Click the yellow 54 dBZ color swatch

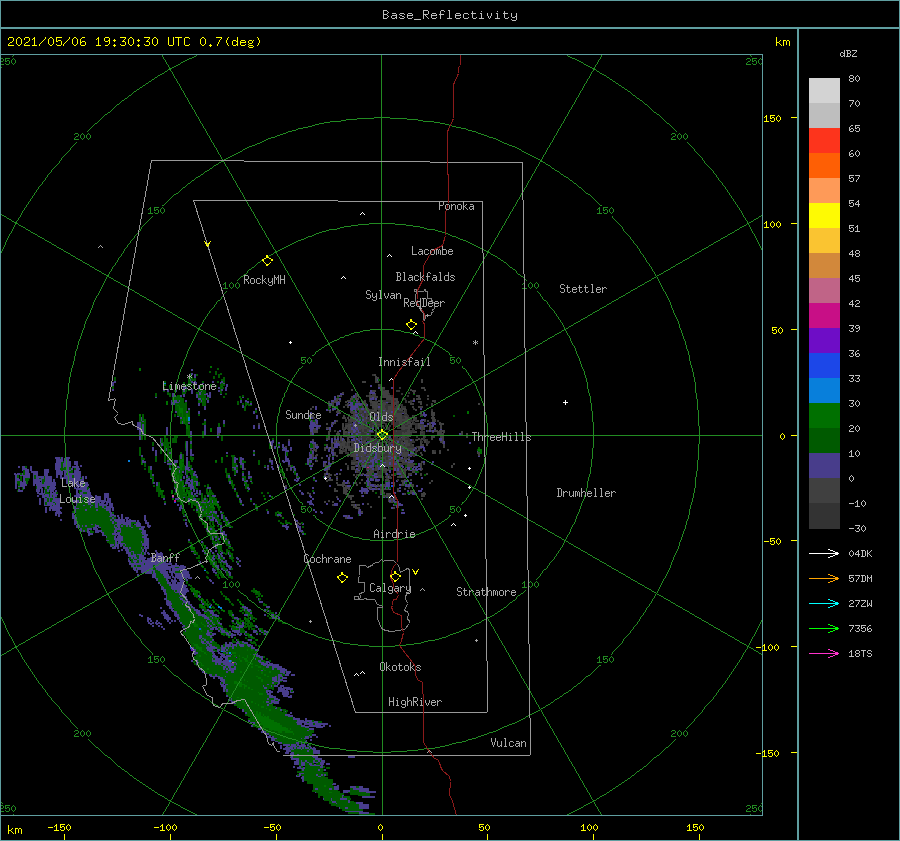point(824,215)
